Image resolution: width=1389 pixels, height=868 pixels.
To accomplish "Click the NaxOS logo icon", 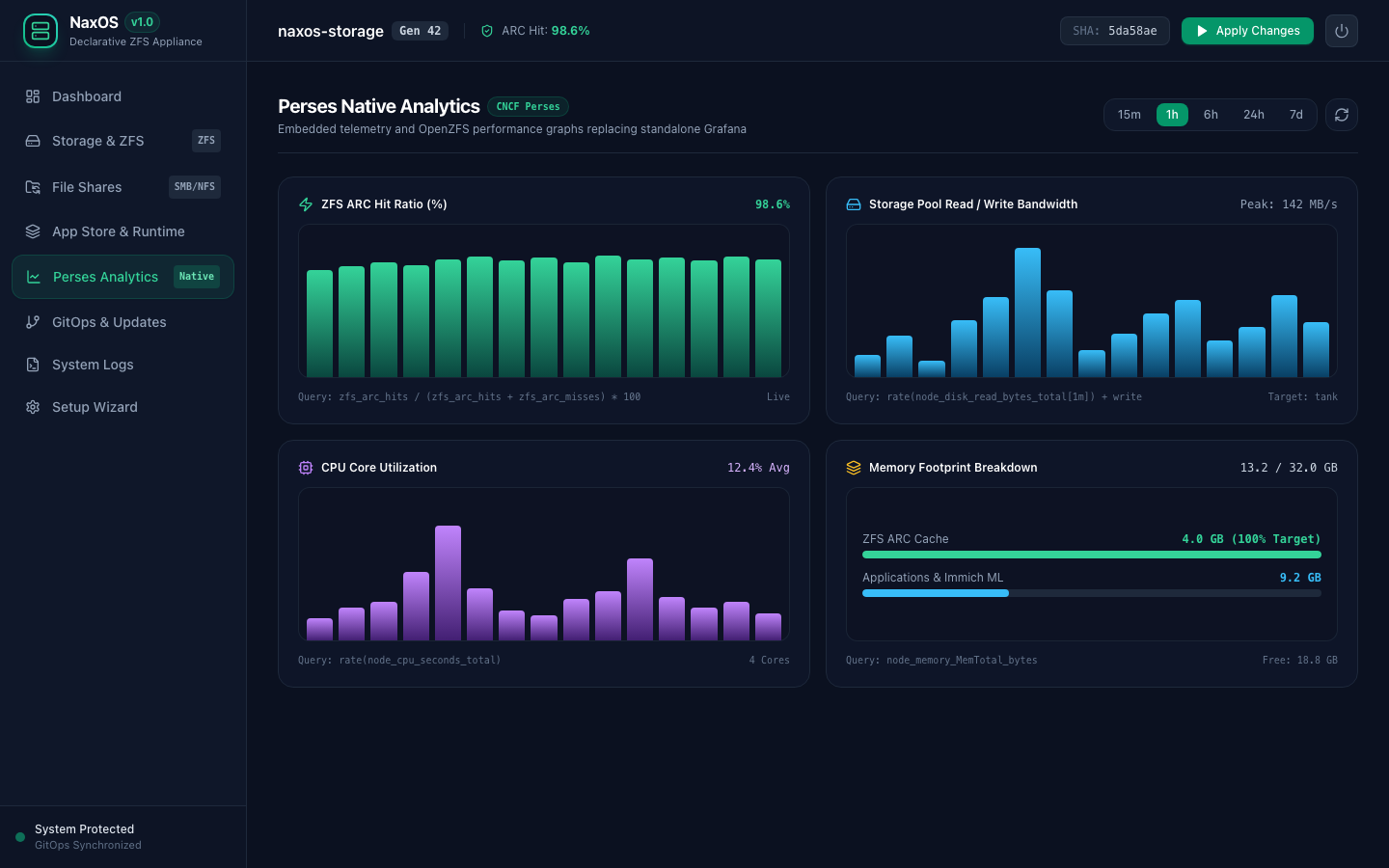I will [x=41, y=31].
